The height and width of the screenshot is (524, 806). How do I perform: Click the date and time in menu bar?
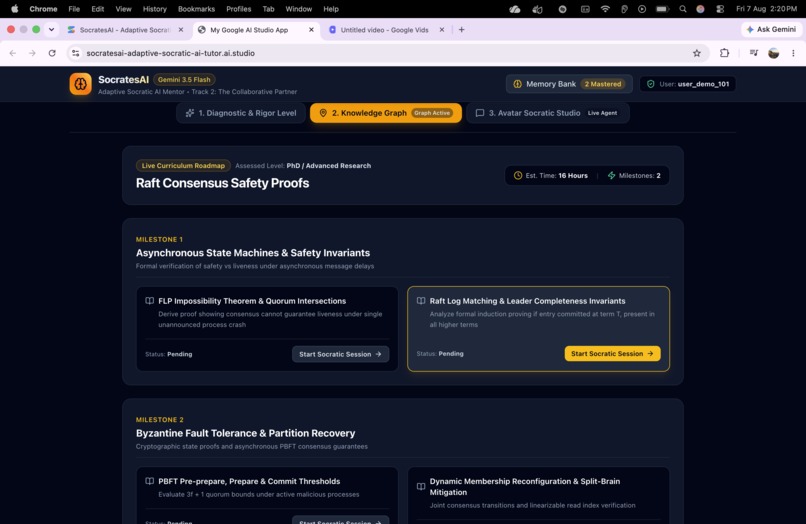click(x=766, y=9)
